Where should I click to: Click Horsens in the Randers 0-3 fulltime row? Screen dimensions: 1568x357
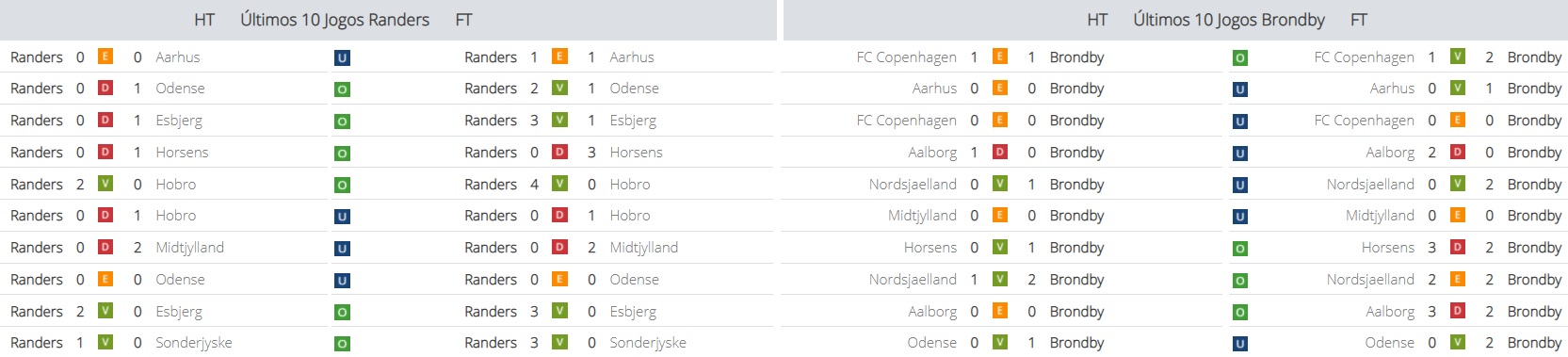pyautogui.click(x=636, y=153)
